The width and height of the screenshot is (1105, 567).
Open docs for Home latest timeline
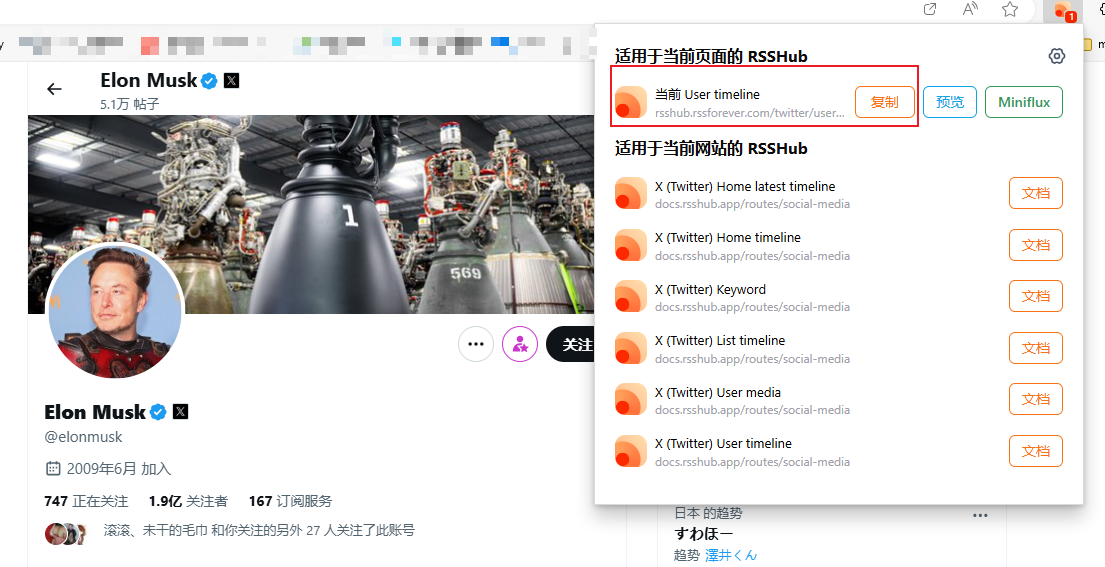pos(1036,193)
